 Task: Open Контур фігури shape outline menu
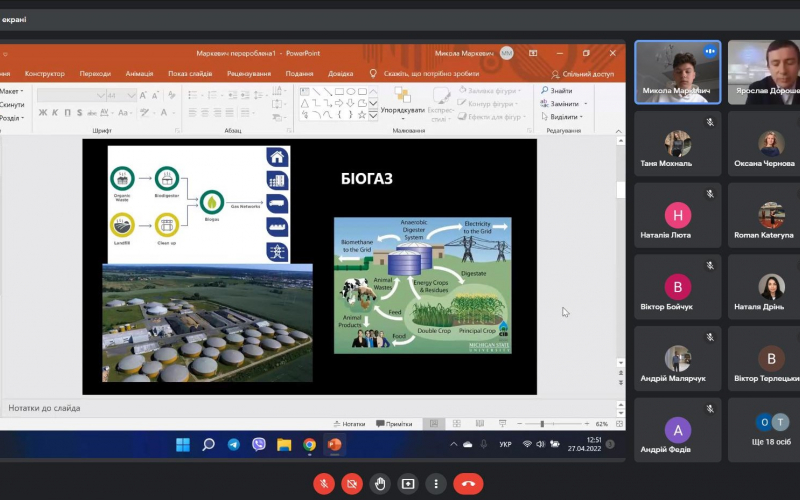click(489, 104)
